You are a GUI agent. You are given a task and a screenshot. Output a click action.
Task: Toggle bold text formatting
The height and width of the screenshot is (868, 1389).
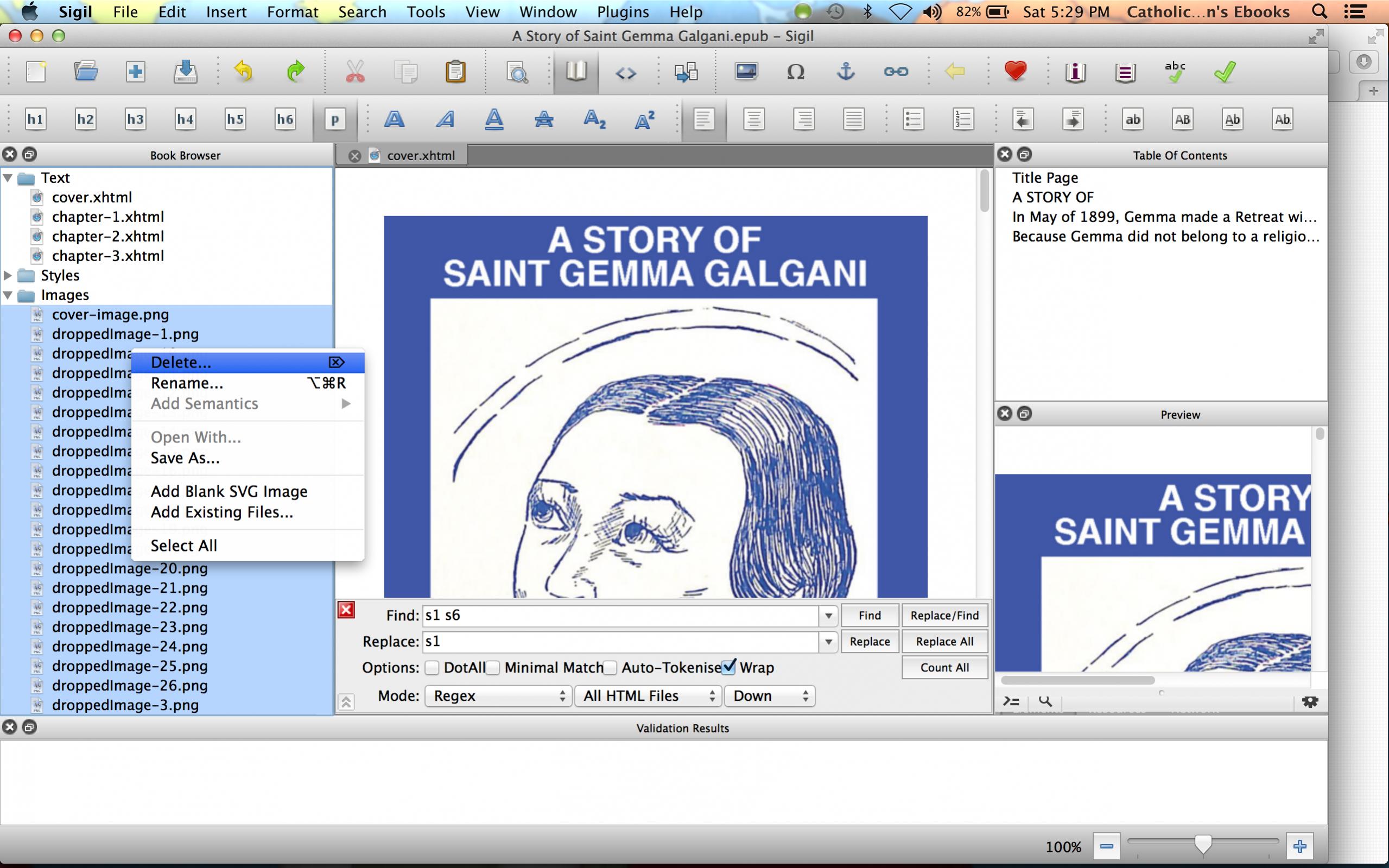[x=394, y=119]
